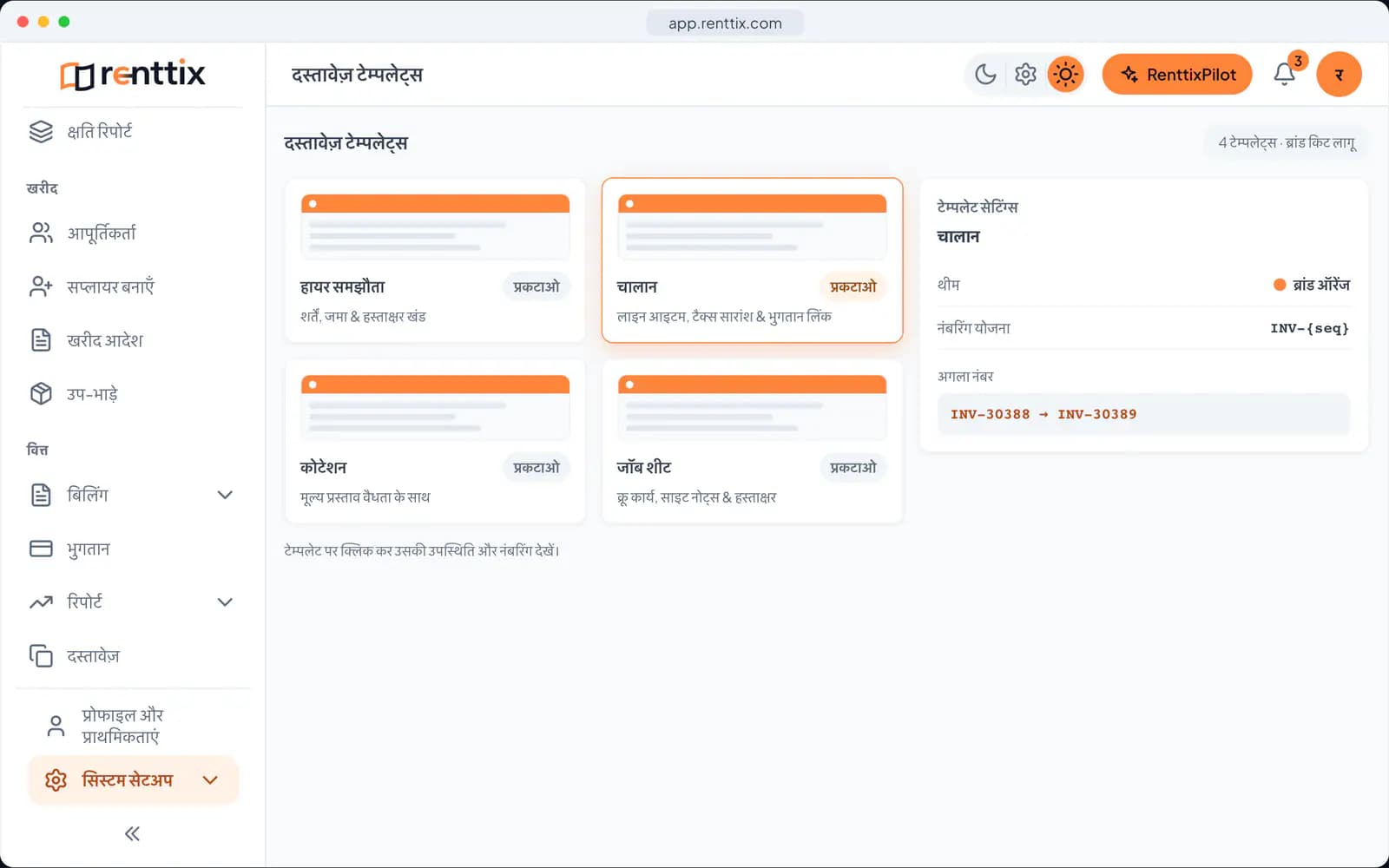Click the बिलिंग file icon
This screenshot has width=1389, height=868.
(x=41, y=495)
